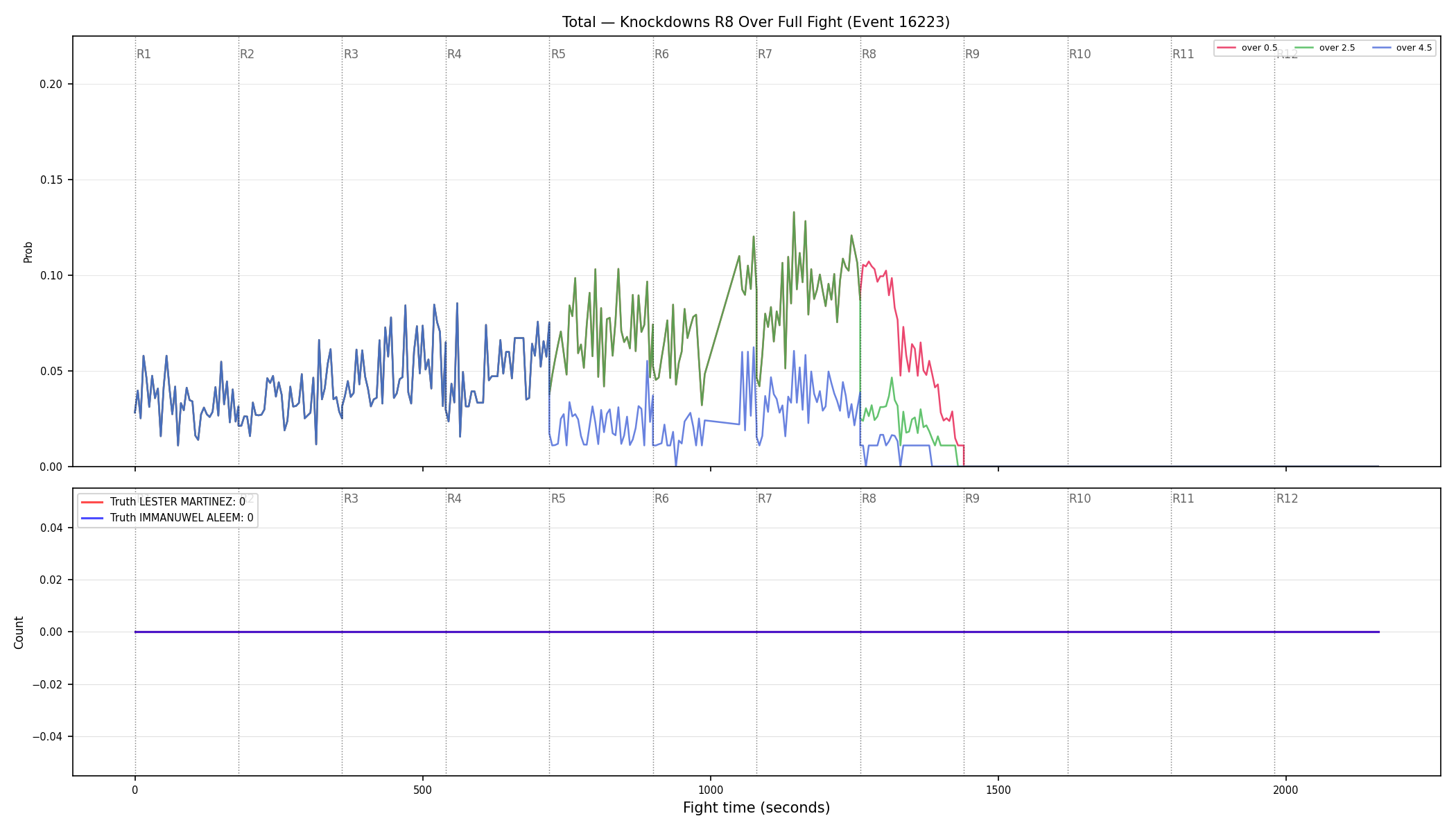Click the 0.00 tick on Prob axis
The height and width of the screenshot is (832, 1456).
click(51, 467)
